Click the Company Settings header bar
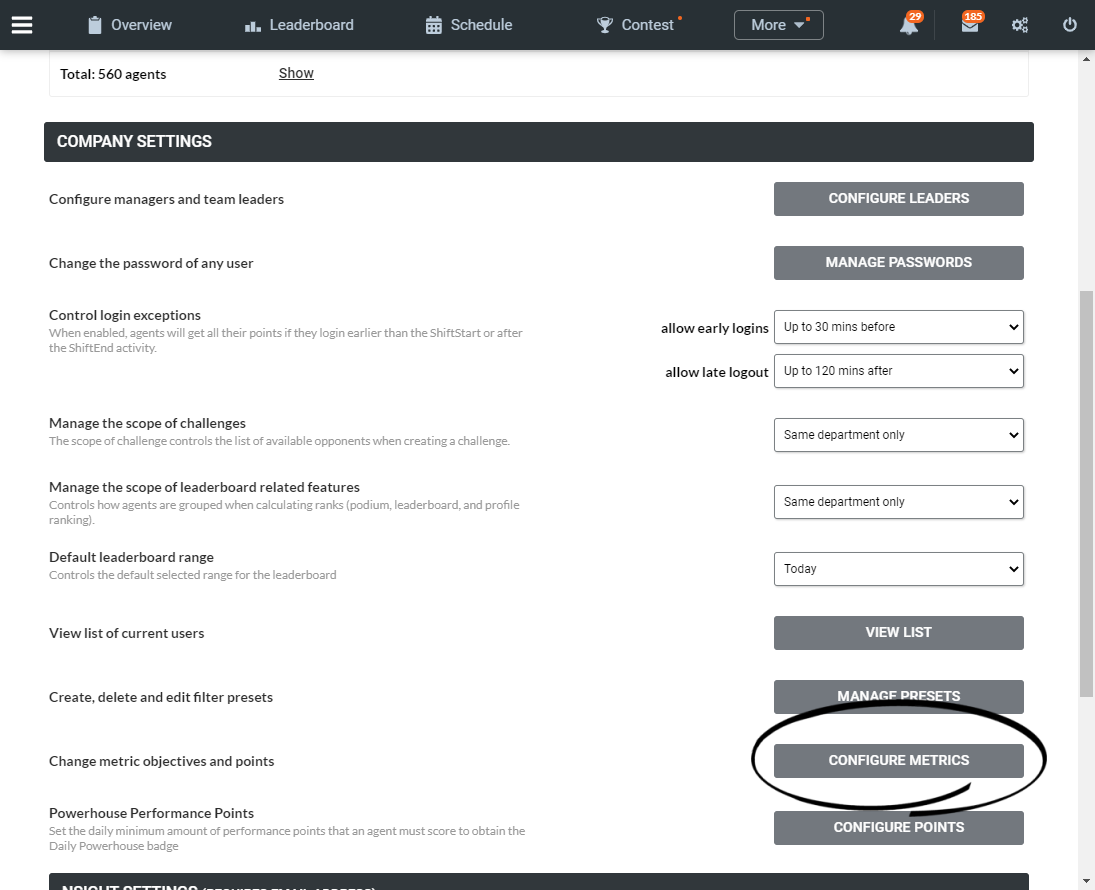This screenshot has width=1095, height=890. tap(538, 142)
